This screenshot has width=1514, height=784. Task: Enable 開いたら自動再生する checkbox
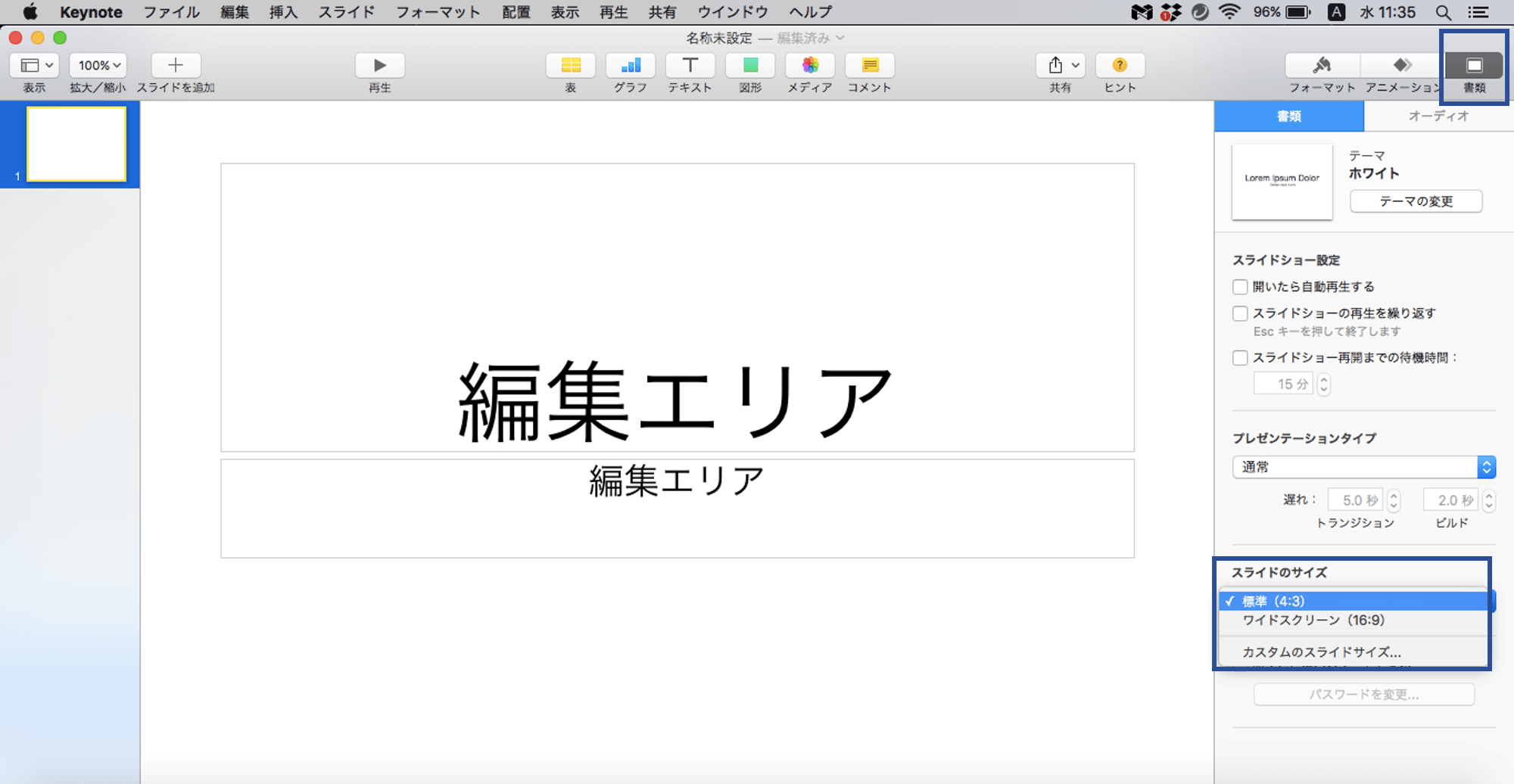pyautogui.click(x=1240, y=287)
